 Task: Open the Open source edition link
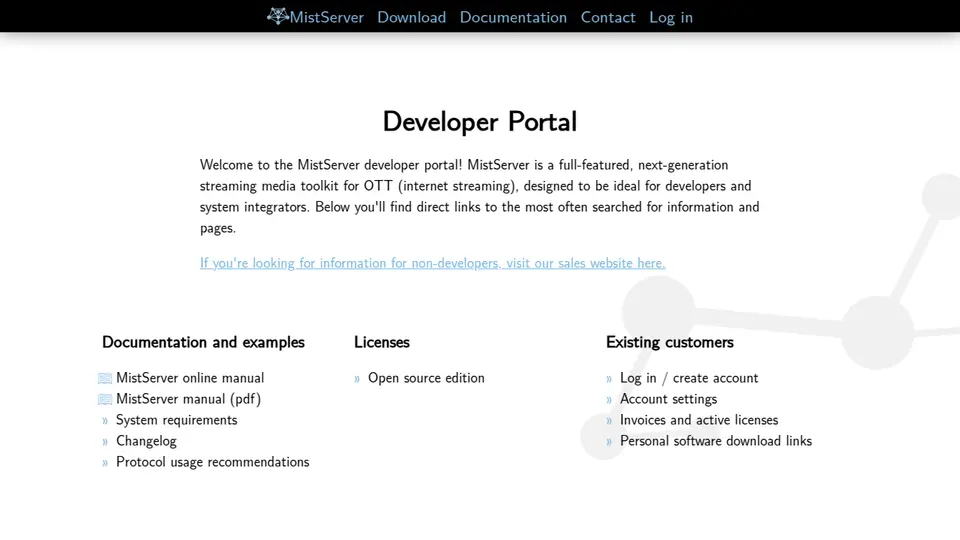426,378
